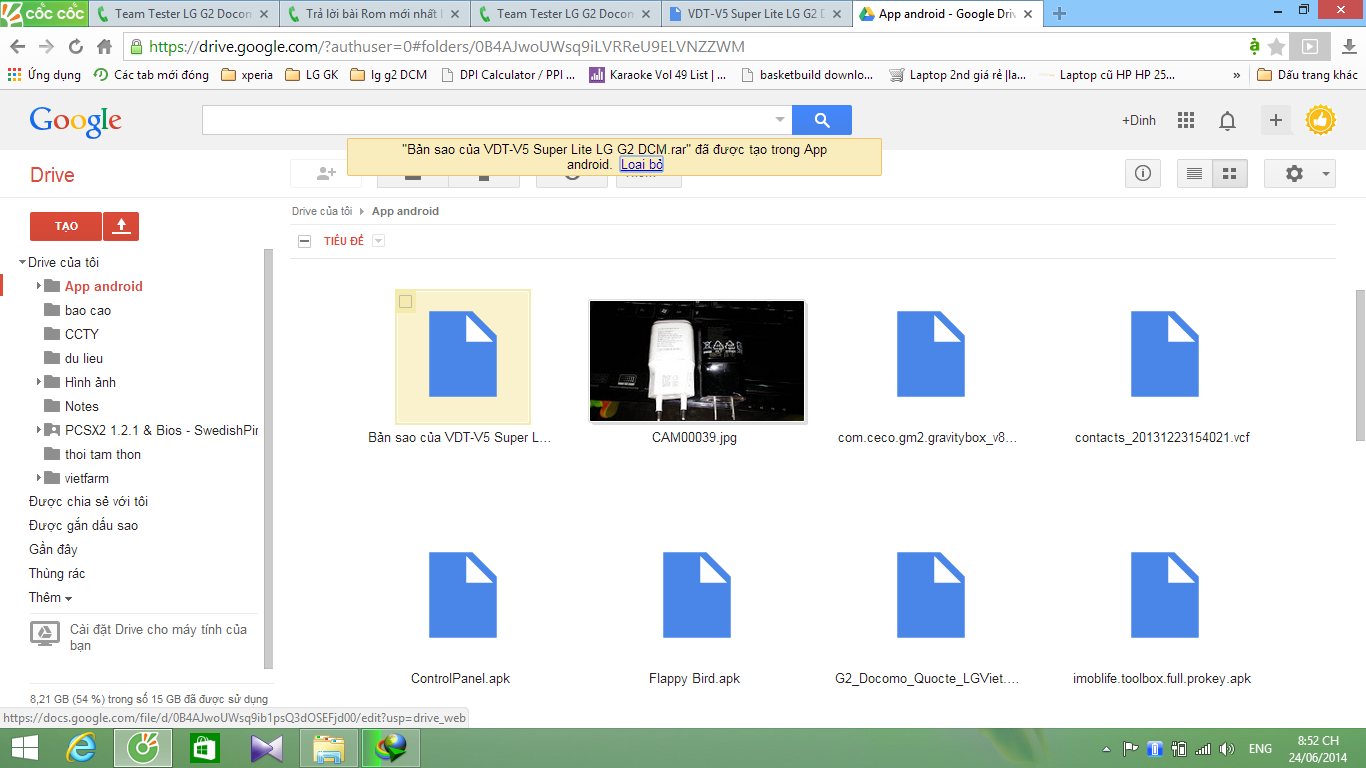Open the xperia bookmark folder
This screenshot has width=1366, height=768.
click(247, 75)
